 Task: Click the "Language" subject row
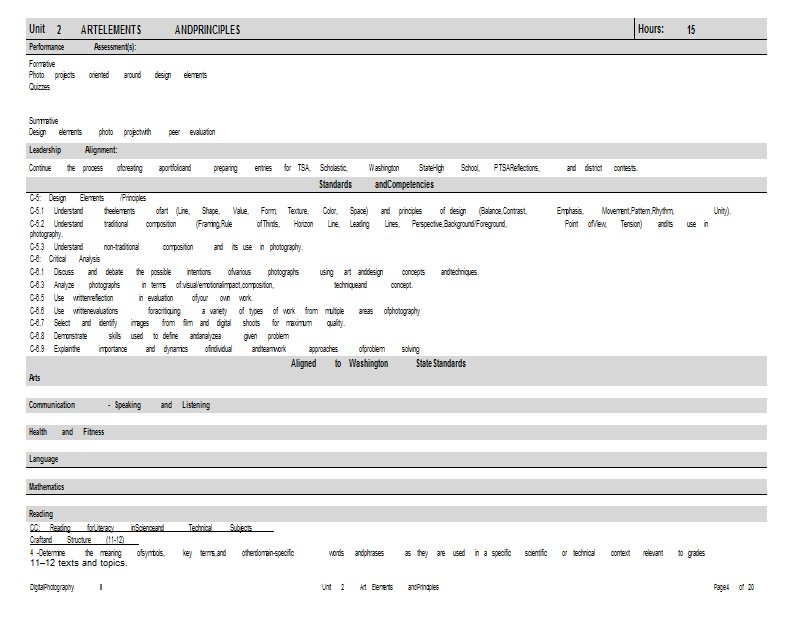396,459
